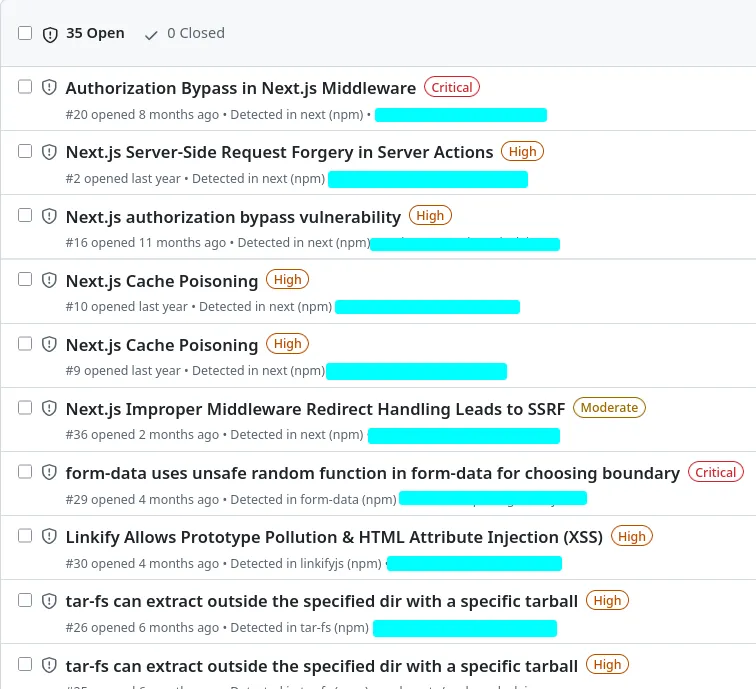The height and width of the screenshot is (689, 756).
Task: Click shield icon of Server-Side Request Forgery alert
Action: pyautogui.click(x=49, y=152)
